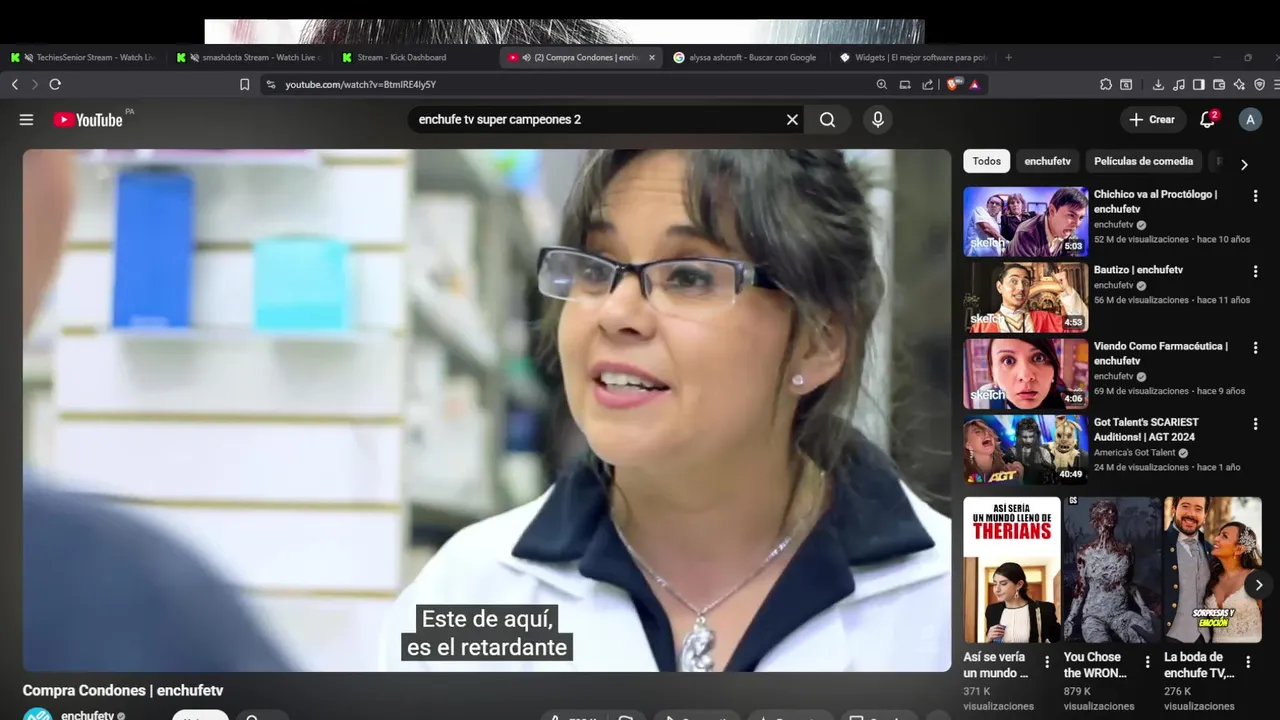This screenshot has width=1280, height=720.
Task: Click the search magnifier button
Action: [828, 120]
